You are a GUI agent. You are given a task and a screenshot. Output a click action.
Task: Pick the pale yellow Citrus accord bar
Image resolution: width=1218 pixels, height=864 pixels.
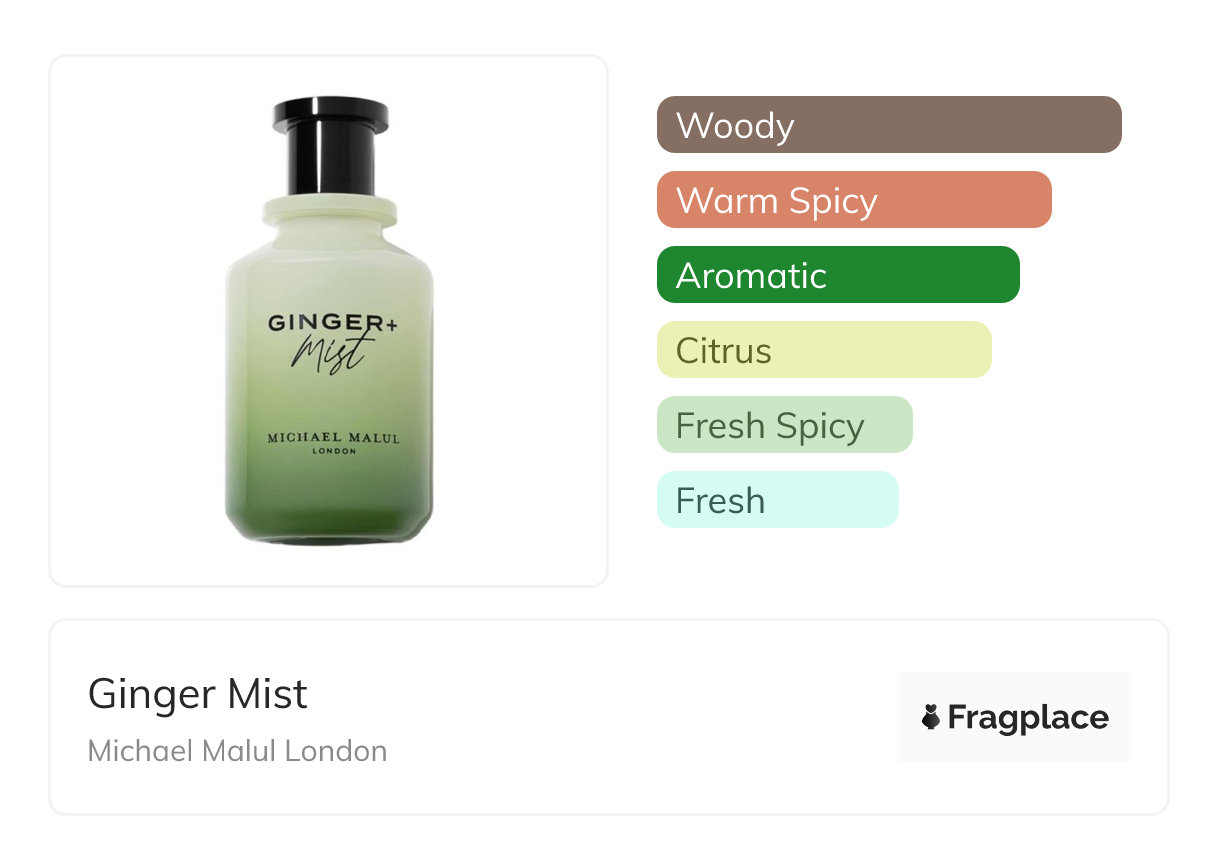(x=824, y=350)
